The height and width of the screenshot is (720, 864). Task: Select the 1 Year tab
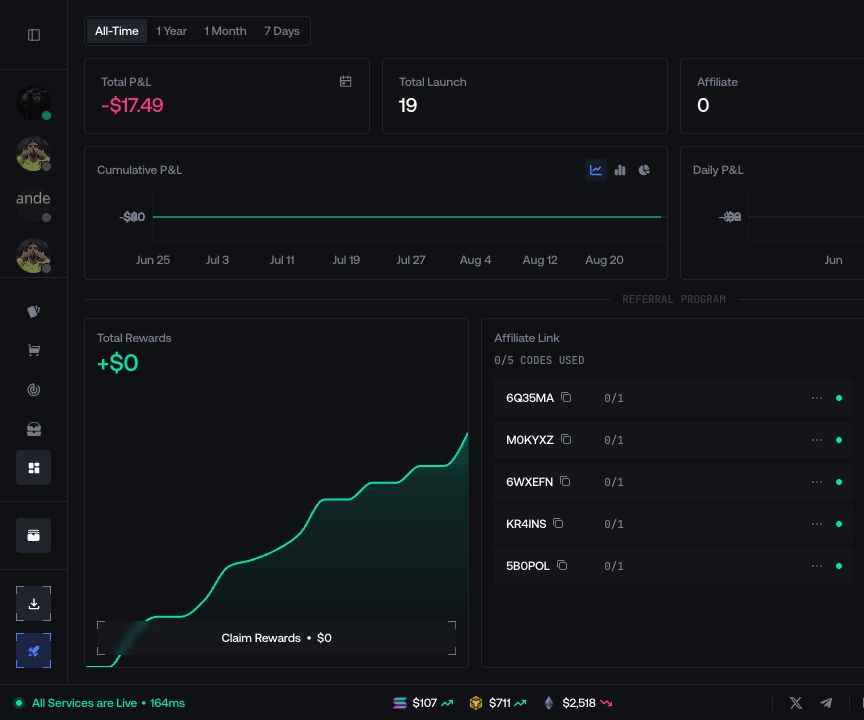pos(171,31)
